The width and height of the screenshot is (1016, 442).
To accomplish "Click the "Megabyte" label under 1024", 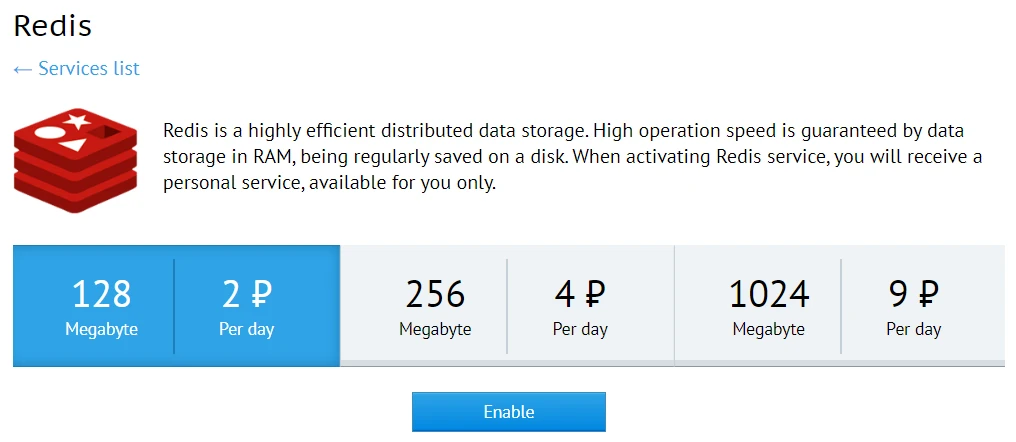I will click(x=768, y=329).
